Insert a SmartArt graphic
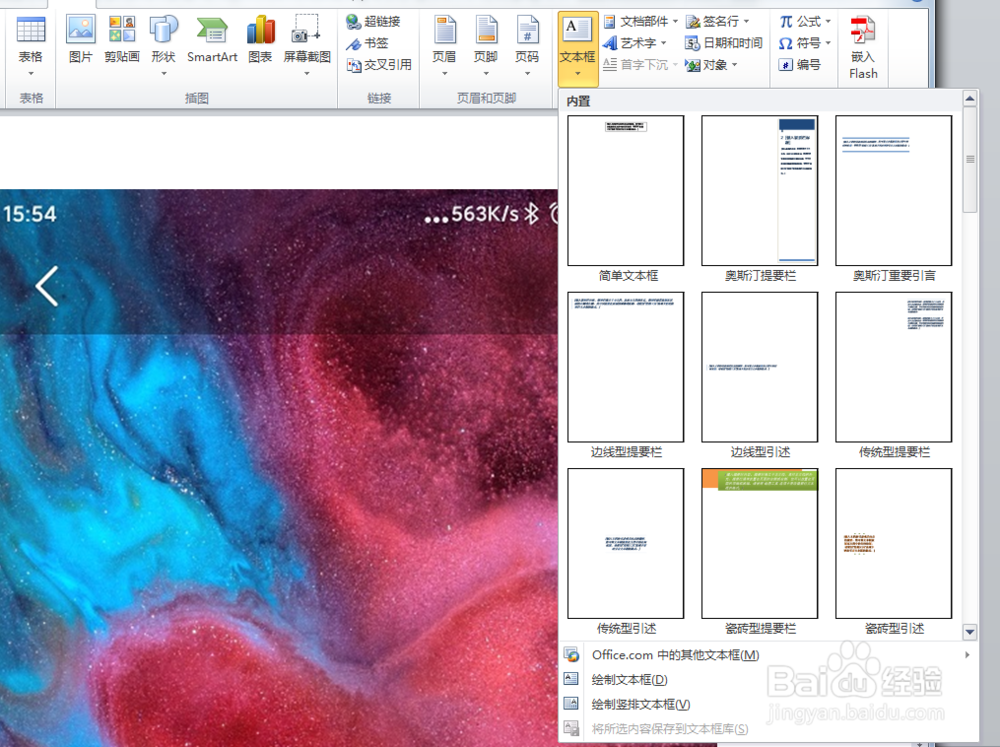This screenshot has width=1000, height=747. tap(212, 40)
